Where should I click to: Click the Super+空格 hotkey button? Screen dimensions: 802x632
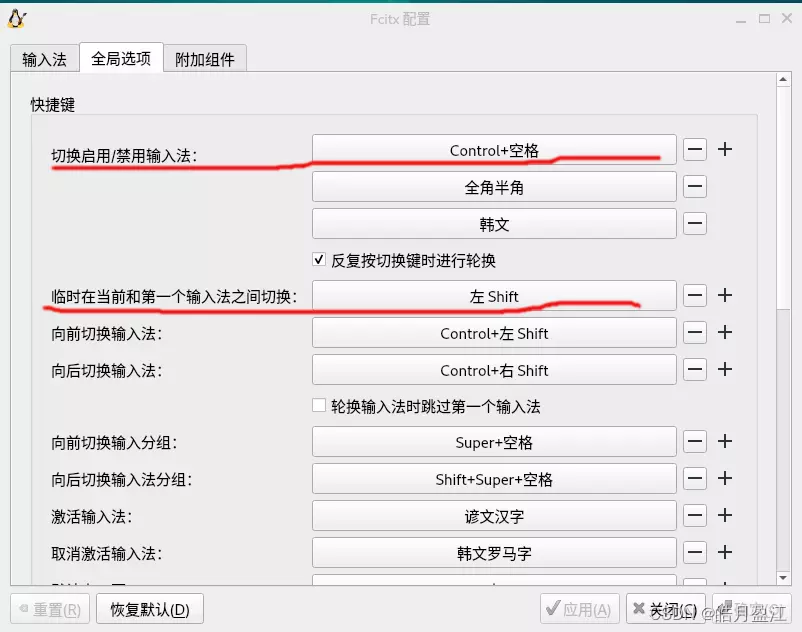point(494,442)
